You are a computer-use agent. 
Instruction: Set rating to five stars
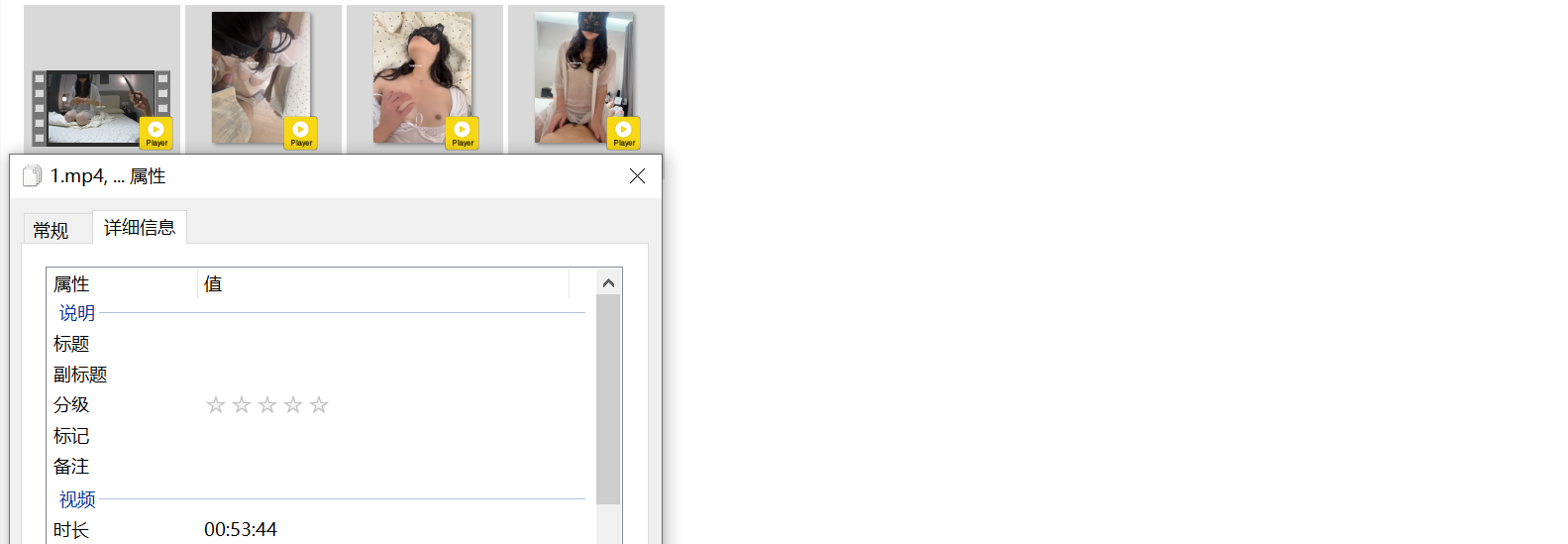pyautogui.click(x=318, y=405)
